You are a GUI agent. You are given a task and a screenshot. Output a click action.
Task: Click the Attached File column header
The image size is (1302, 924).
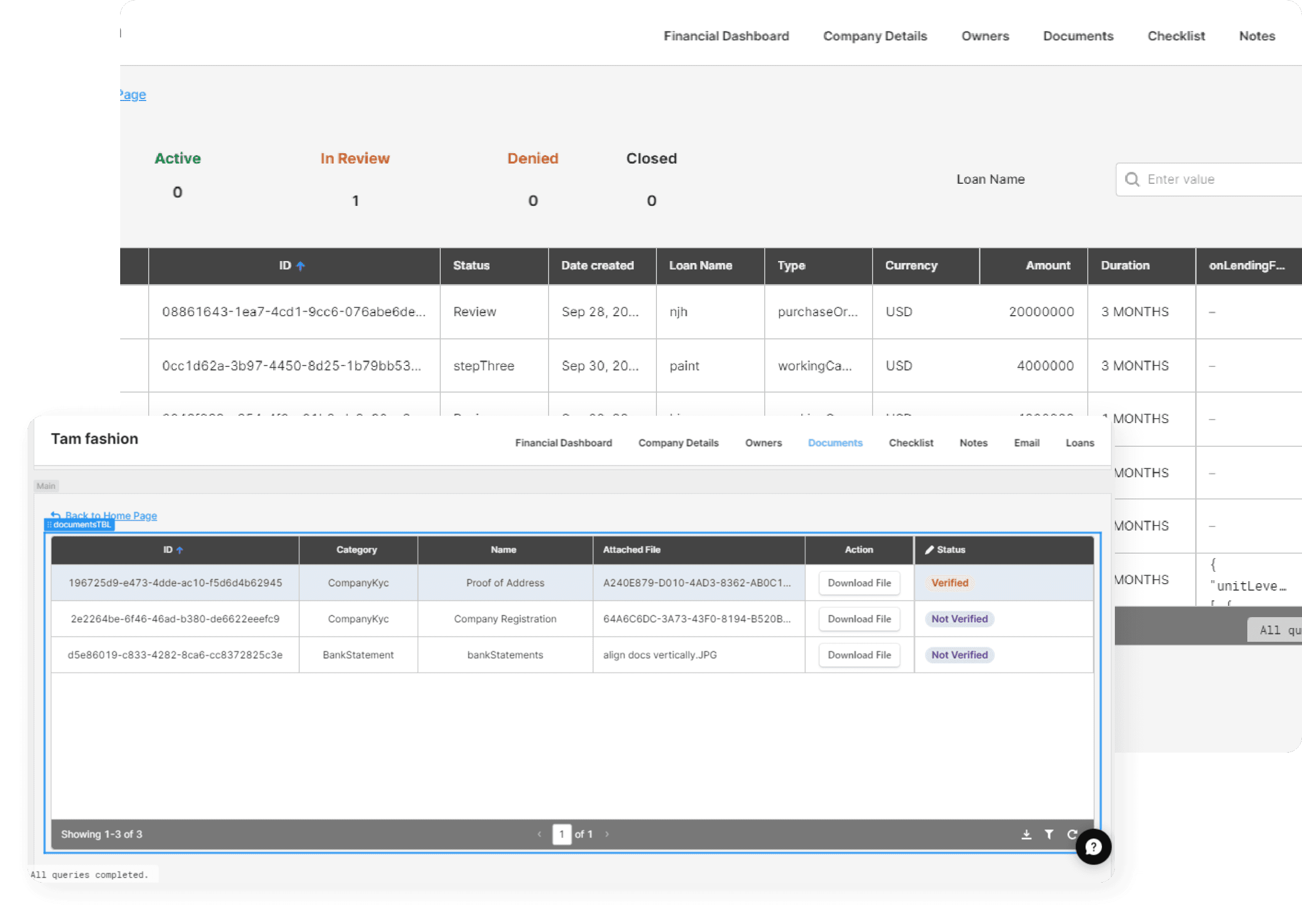[698, 550]
